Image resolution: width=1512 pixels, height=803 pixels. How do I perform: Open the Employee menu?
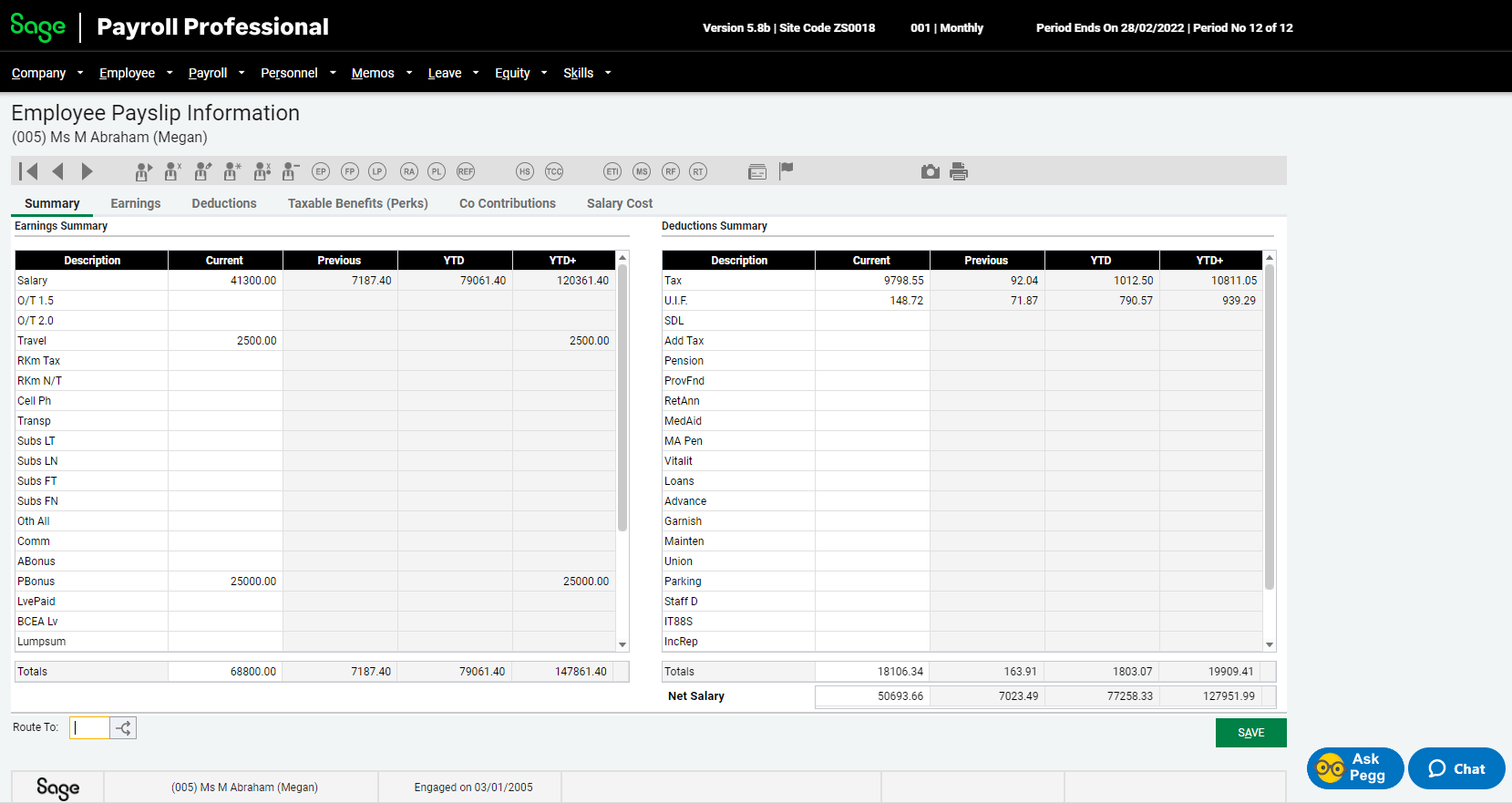point(136,73)
